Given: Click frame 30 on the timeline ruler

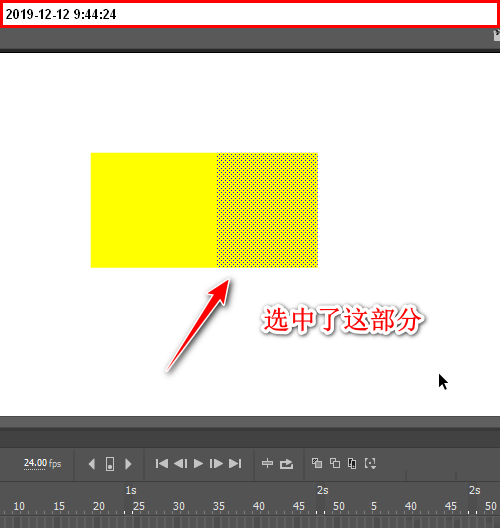Looking at the screenshot, I should [179, 506].
